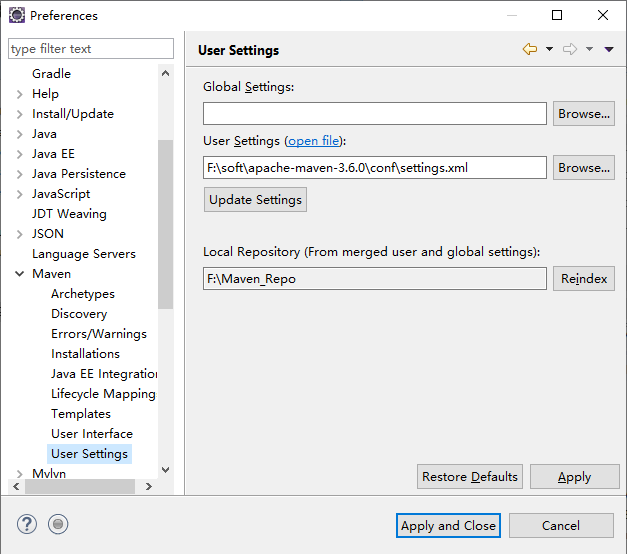Screen dimensions: 627x554
Task: Select the Installations preference page
Action: (x=85, y=354)
